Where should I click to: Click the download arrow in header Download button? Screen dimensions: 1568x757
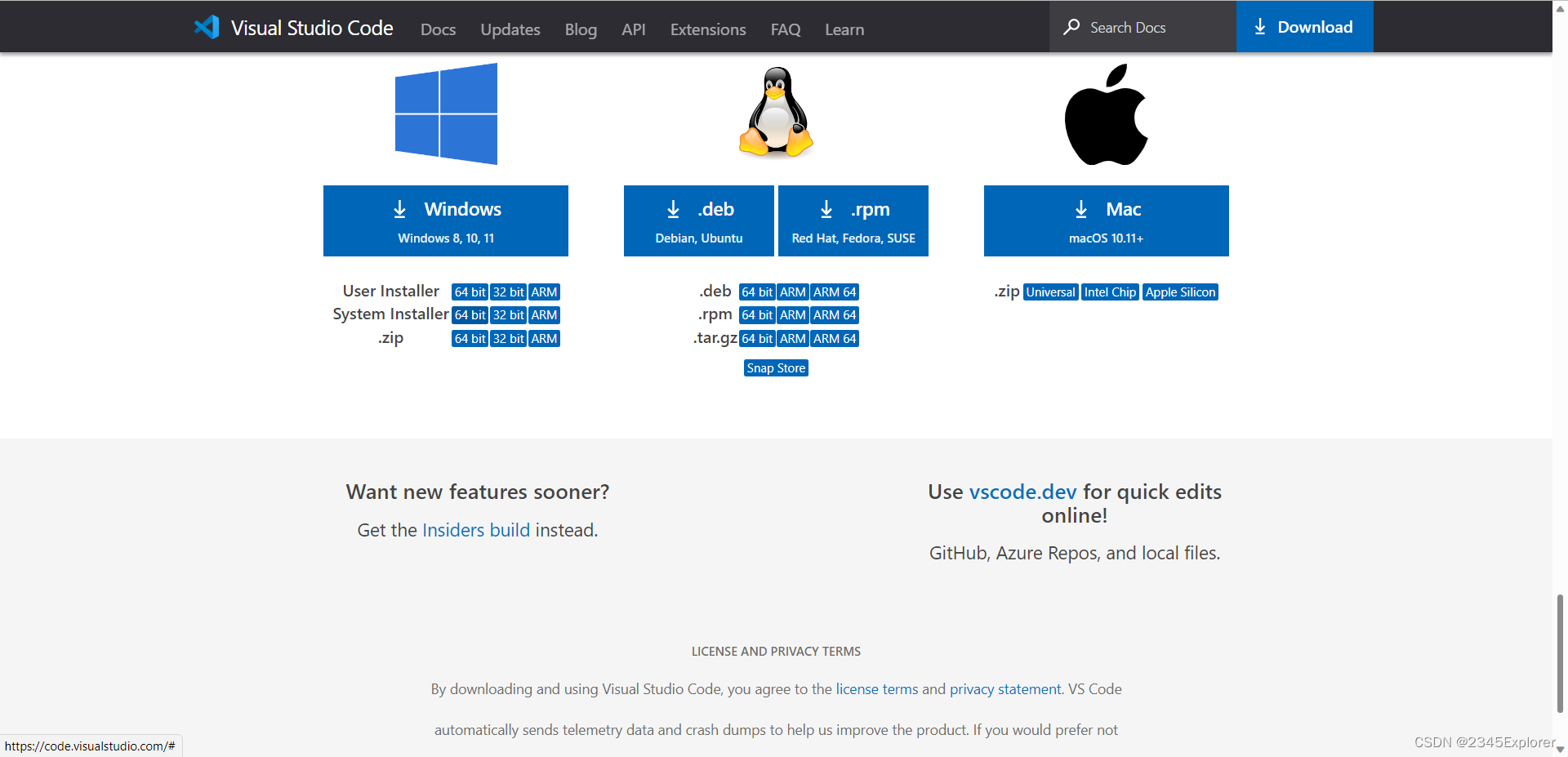pyautogui.click(x=1260, y=27)
